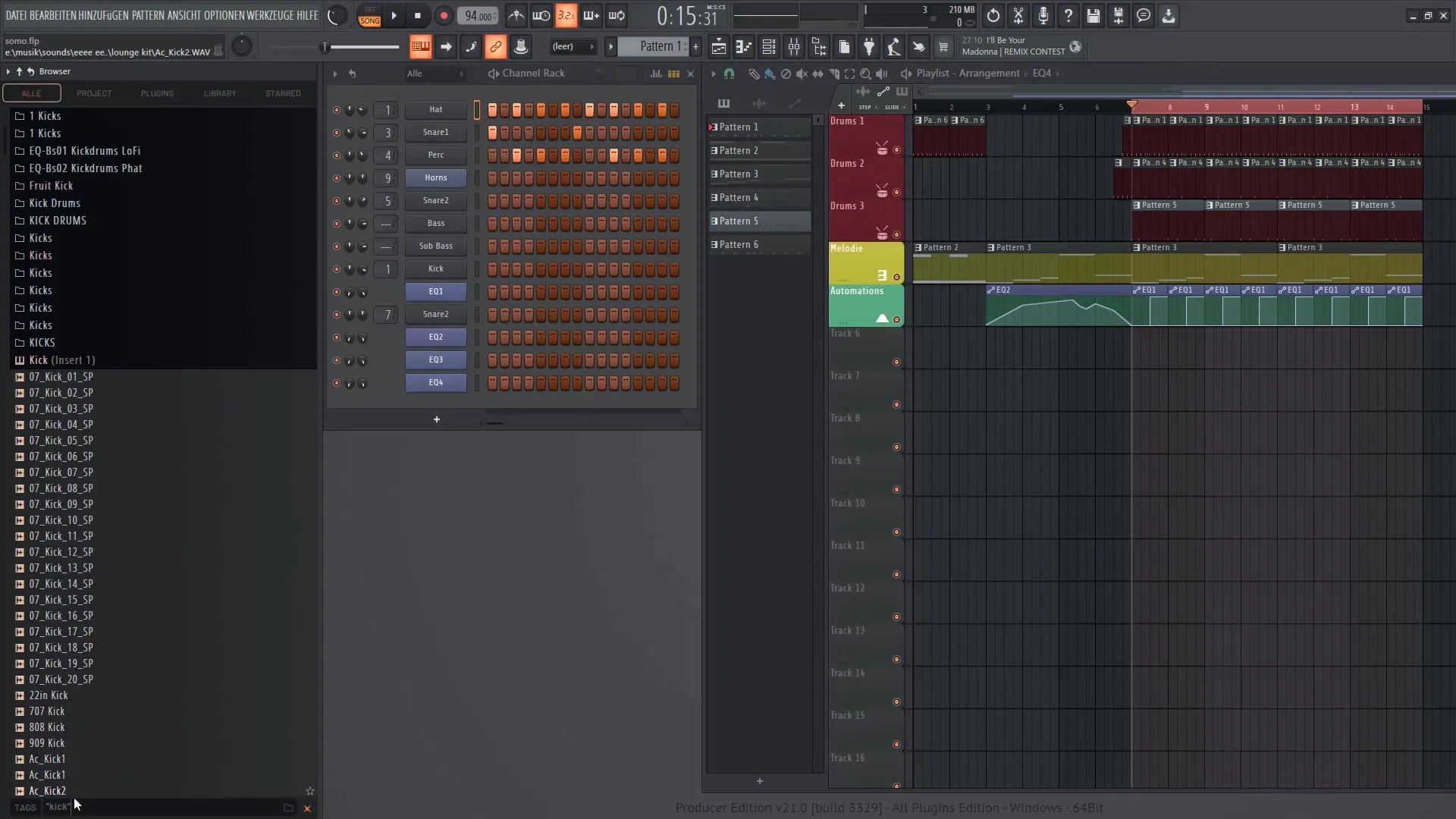Image resolution: width=1456 pixels, height=819 pixels.
Task: Open the DATEI menu in menu bar
Action: click(14, 15)
